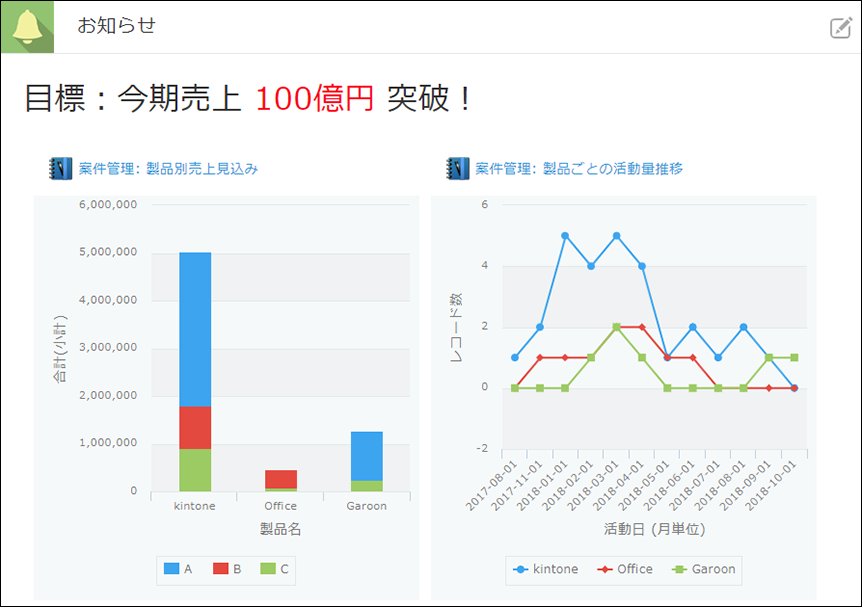Click green segment of kintone bar
The width and height of the screenshot is (862, 607).
coord(195,470)
